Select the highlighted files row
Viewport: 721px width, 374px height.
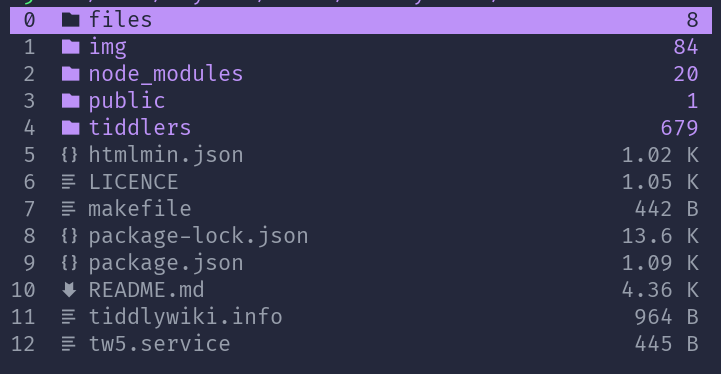(361, 20)
